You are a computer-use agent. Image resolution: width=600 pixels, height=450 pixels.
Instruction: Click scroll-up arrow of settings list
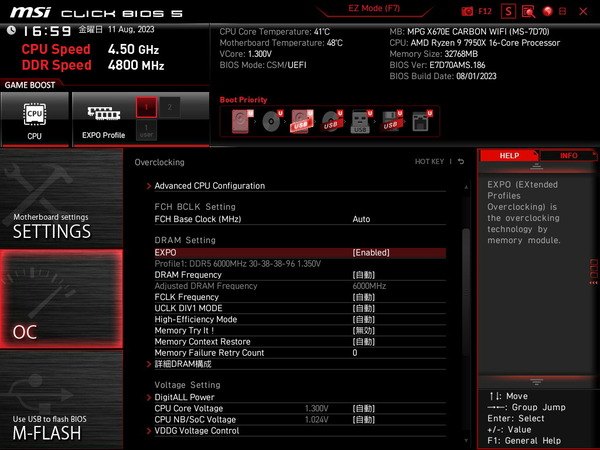tap(466, 187)
